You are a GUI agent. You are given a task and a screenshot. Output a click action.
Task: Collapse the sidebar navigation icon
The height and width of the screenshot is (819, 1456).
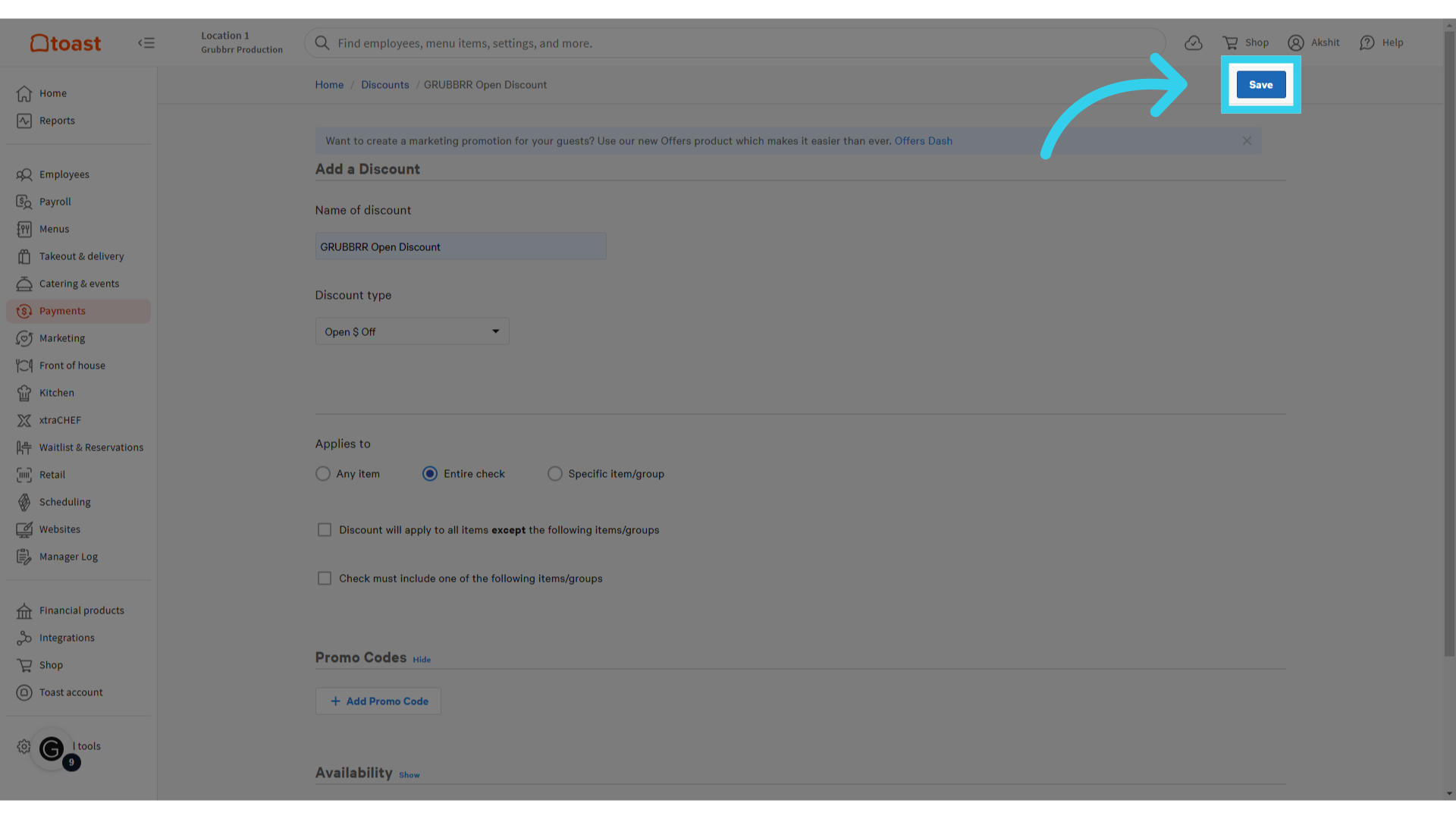[146, 43]
